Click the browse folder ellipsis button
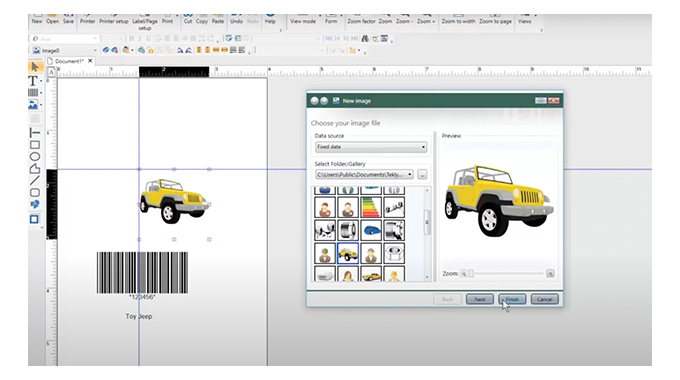Viewport: 680px width, 380px height. (422, 174)
